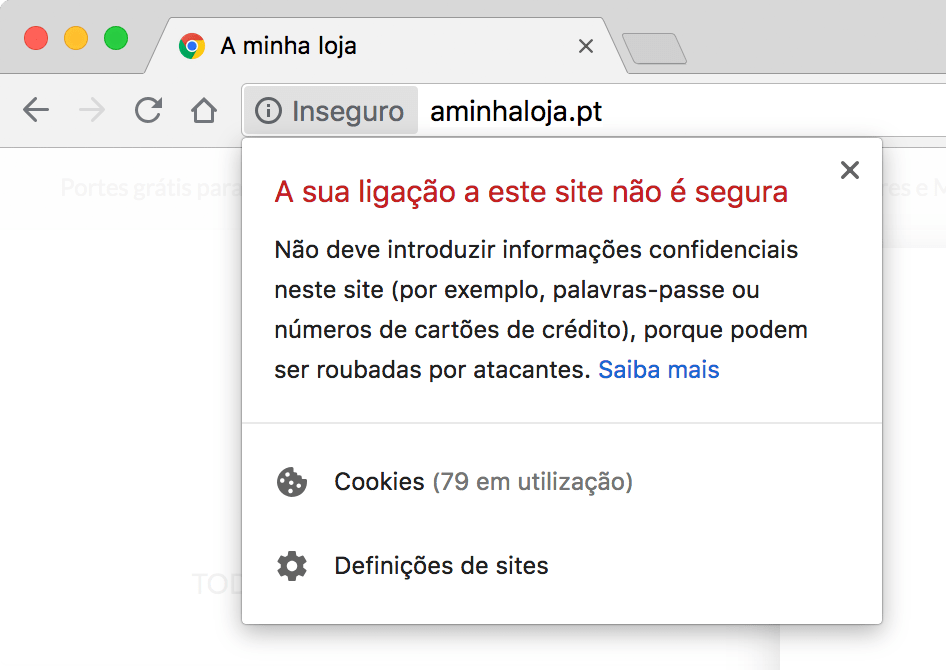Click the forward navigation arrow
This screenshot has height=670, width=946.
pyautogui.click(x=92, y=110)
